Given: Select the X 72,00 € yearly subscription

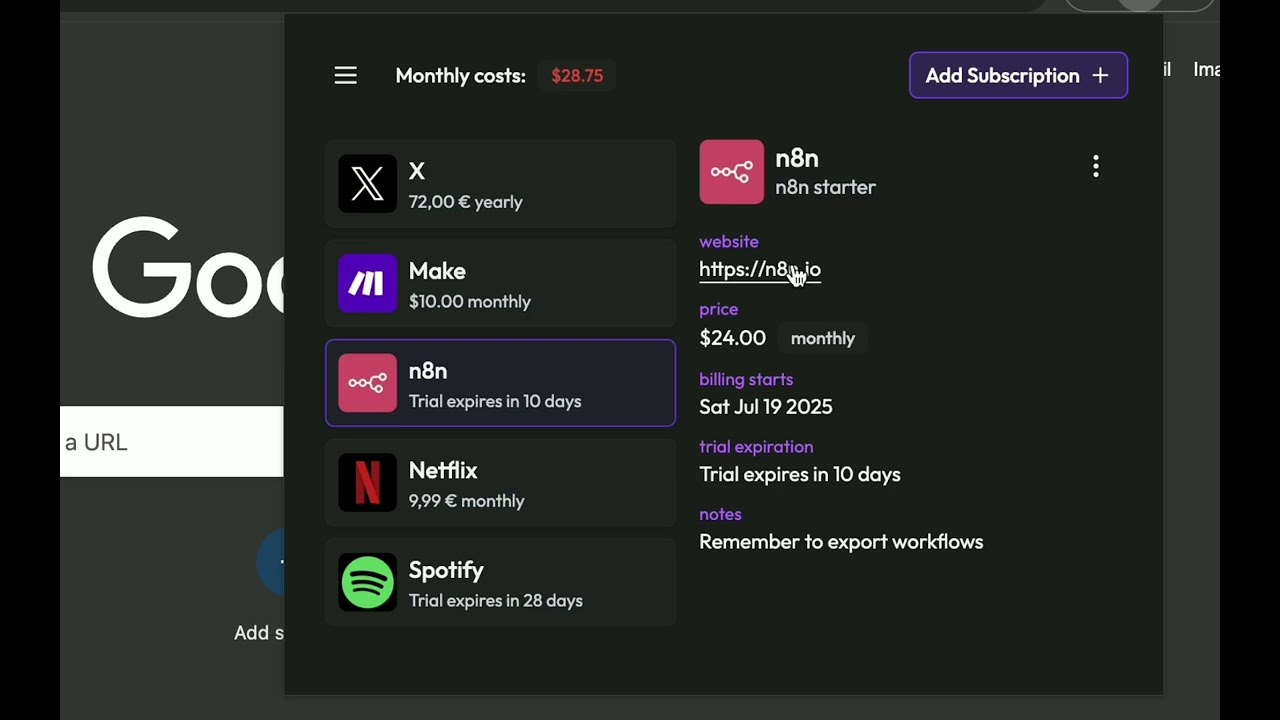Looking at the screenshot, I should click(x=500, y=184).
